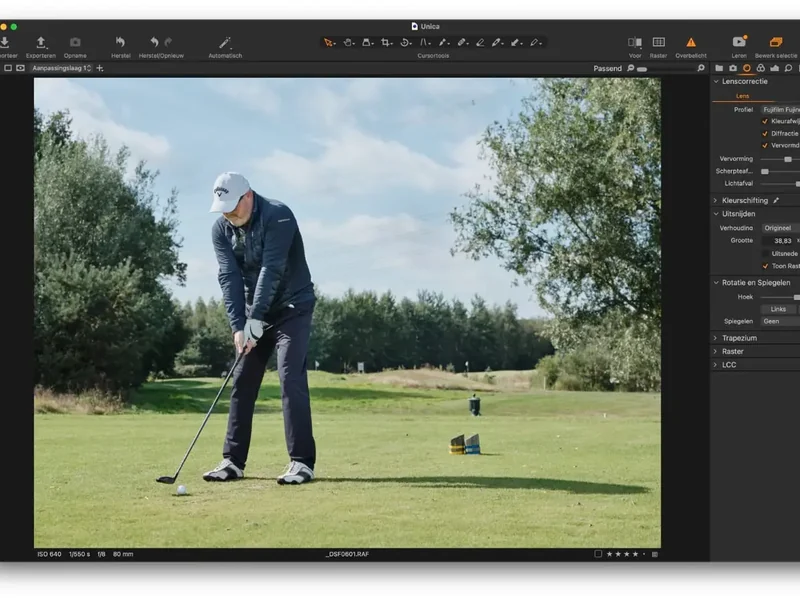Toggle the Toon Raster checkbox

coord(765,266)
